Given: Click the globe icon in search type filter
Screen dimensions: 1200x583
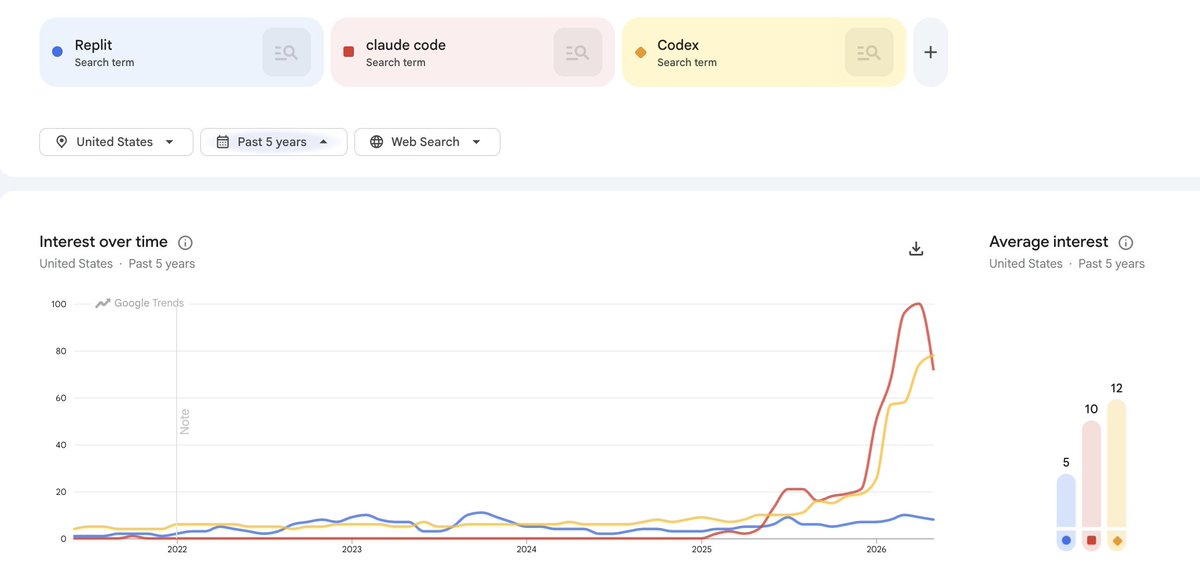Looking at the screenshot, I should click(377, 142).
